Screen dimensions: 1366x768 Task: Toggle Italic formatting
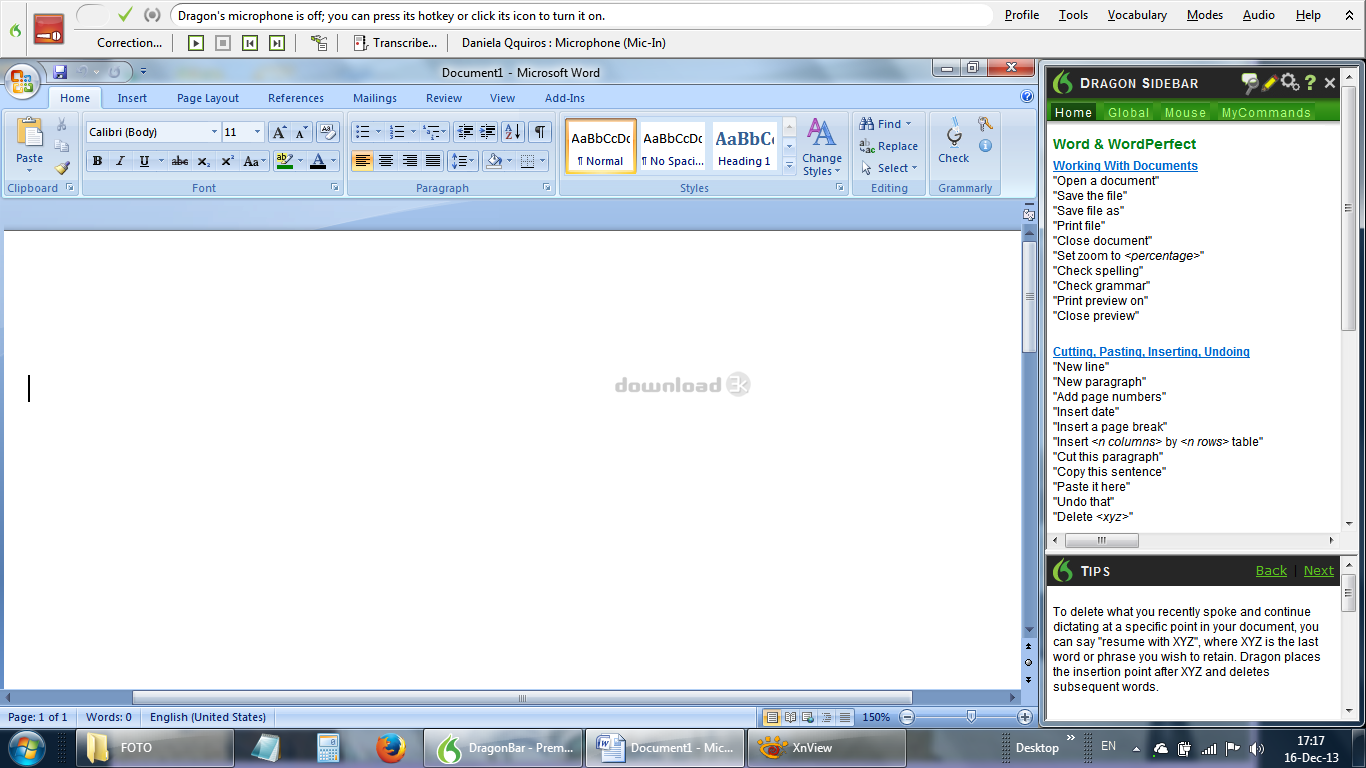(120, 161)
